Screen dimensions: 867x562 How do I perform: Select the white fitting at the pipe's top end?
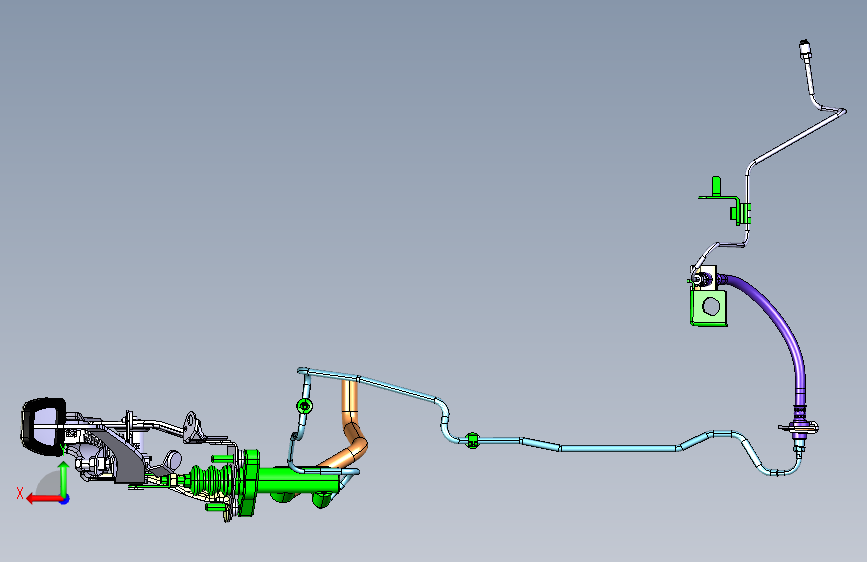(x=805, y=47)
